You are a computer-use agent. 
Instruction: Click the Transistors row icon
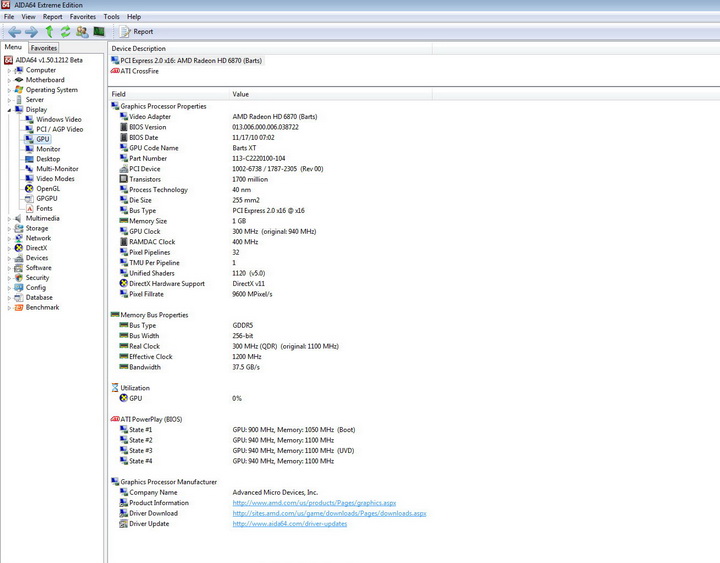tap(124, 179)
